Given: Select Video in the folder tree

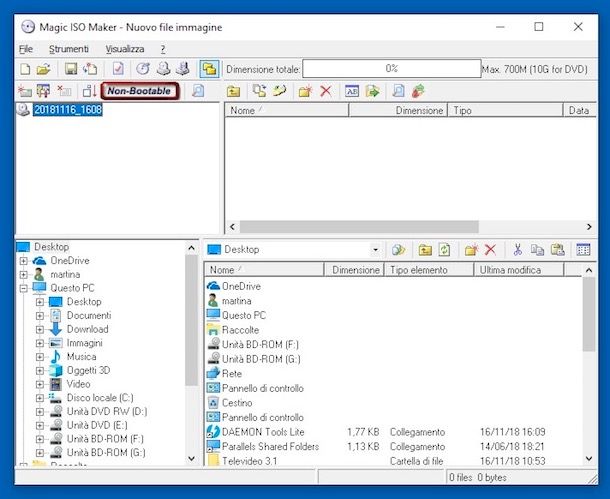Looking at the screenshot, I should point(79,384).
